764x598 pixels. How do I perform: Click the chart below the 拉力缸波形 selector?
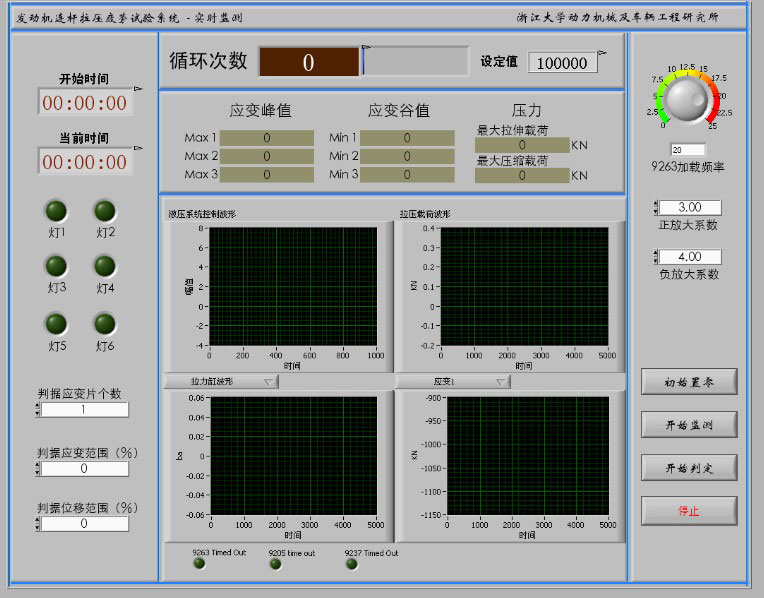click(x=294, y=456)
